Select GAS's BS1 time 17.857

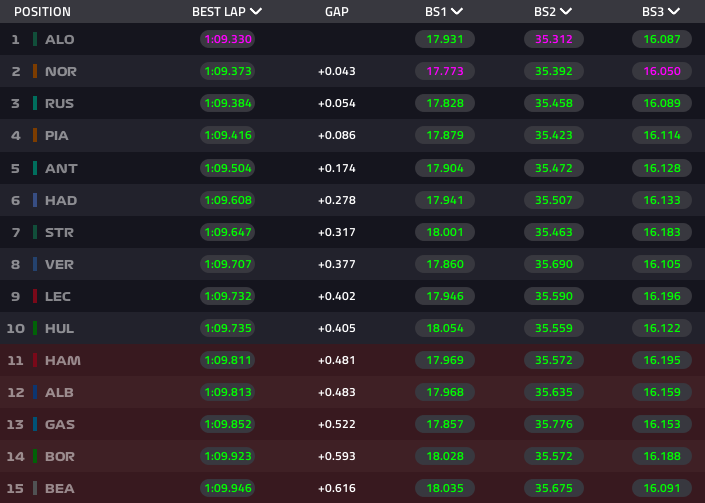[445, 424]
